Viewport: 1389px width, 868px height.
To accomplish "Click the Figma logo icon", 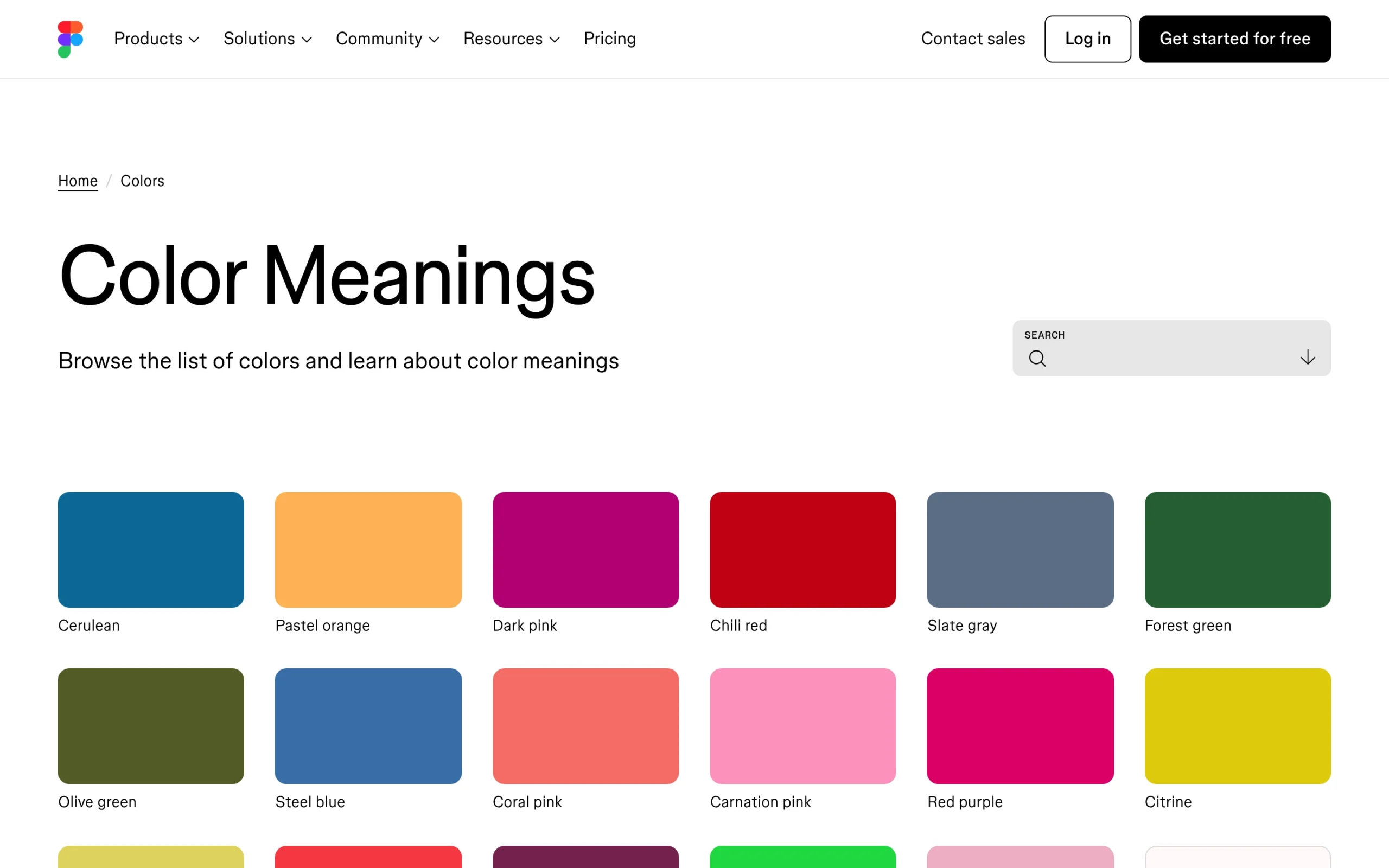I will (x=71, y=39).
